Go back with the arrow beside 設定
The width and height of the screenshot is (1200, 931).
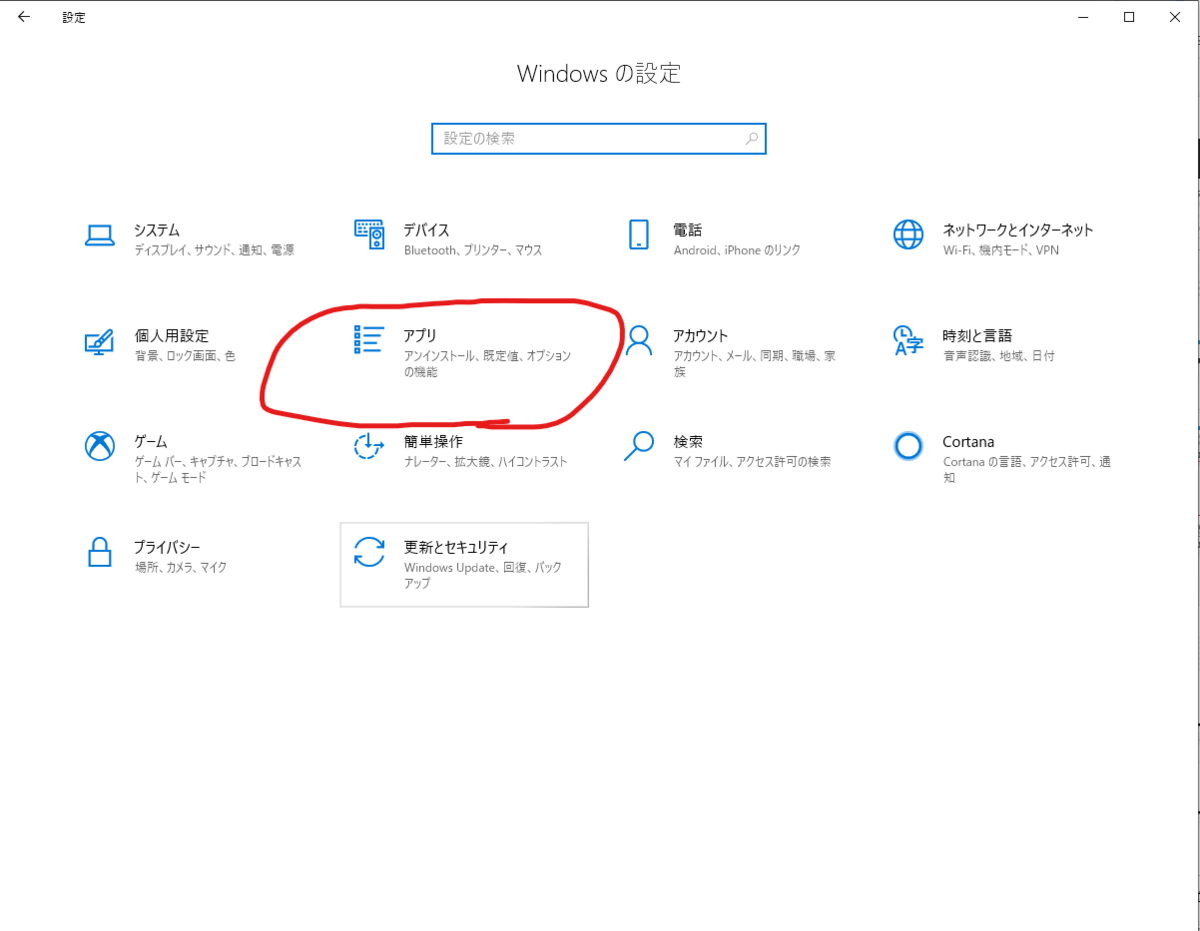[x=24, y=17]
